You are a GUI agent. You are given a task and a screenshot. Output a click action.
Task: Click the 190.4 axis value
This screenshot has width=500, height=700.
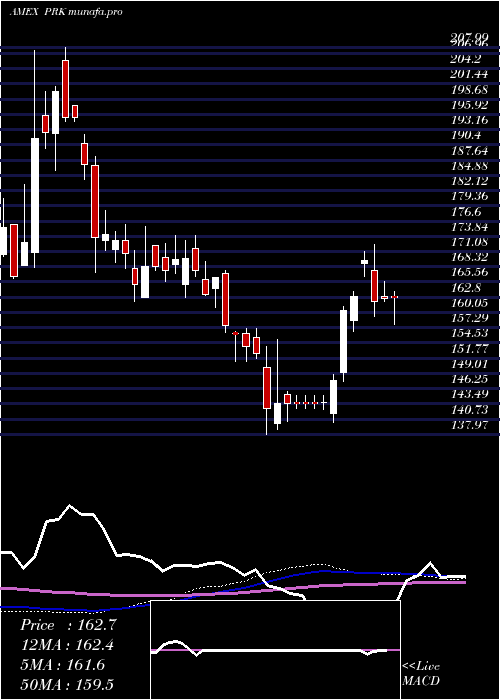[x=468, y=135]
